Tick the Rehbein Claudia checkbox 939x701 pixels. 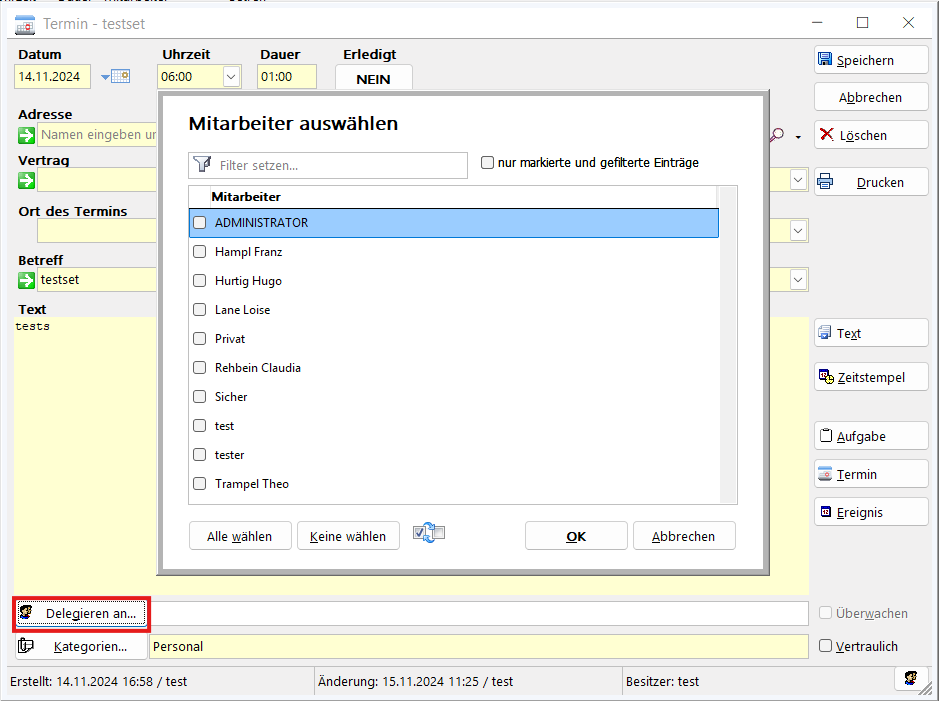(x=200, y=368)
